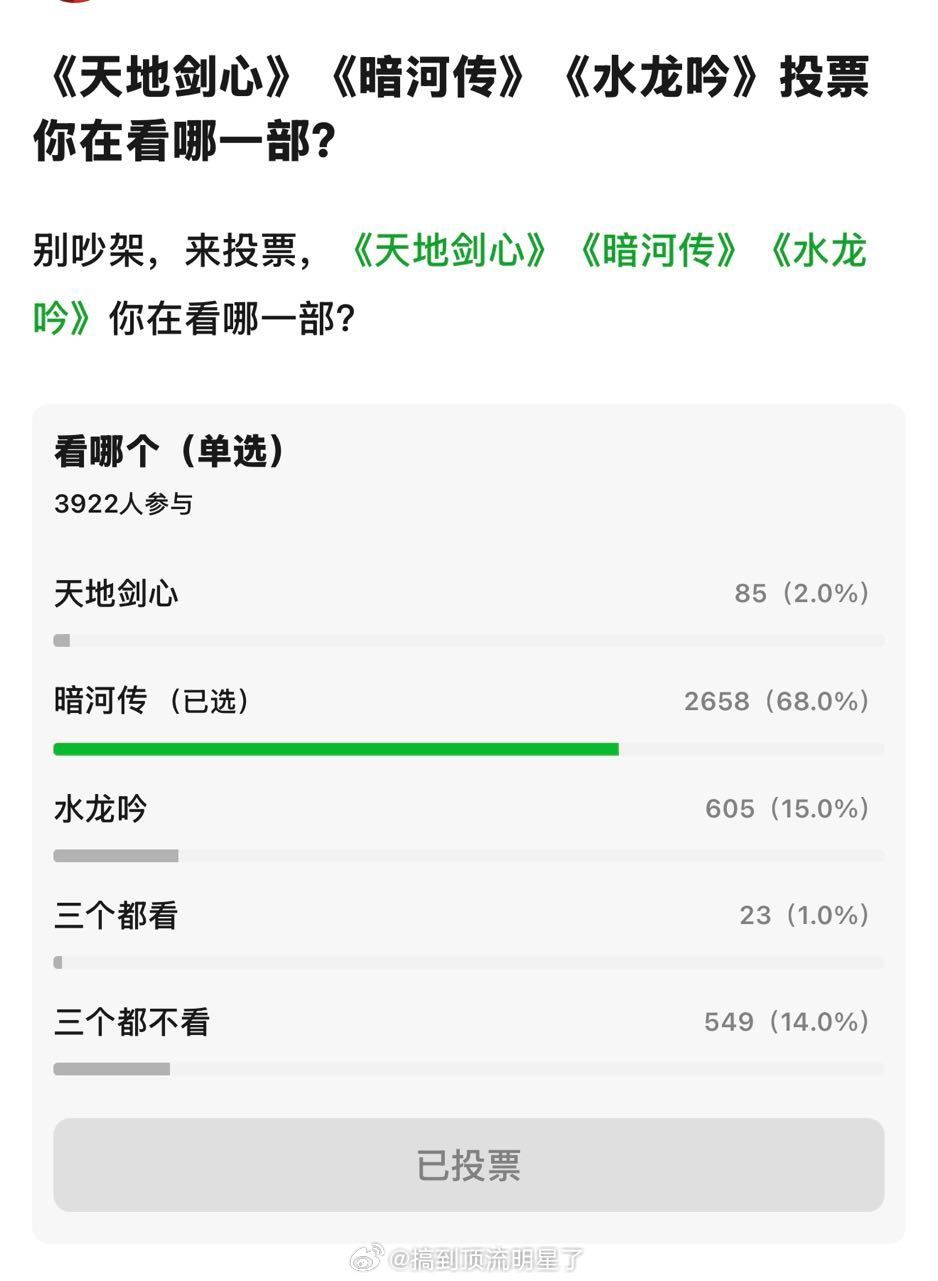The height and width of the screenshot is (1281, 938).
Task: Open the 《天地剑心》 green link
Action: pos(443,255)
